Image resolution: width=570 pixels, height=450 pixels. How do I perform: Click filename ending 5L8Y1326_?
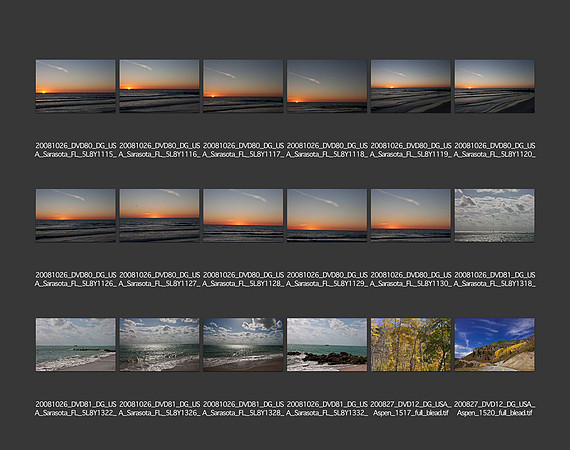pyautogui.click(x=160, y=409)
